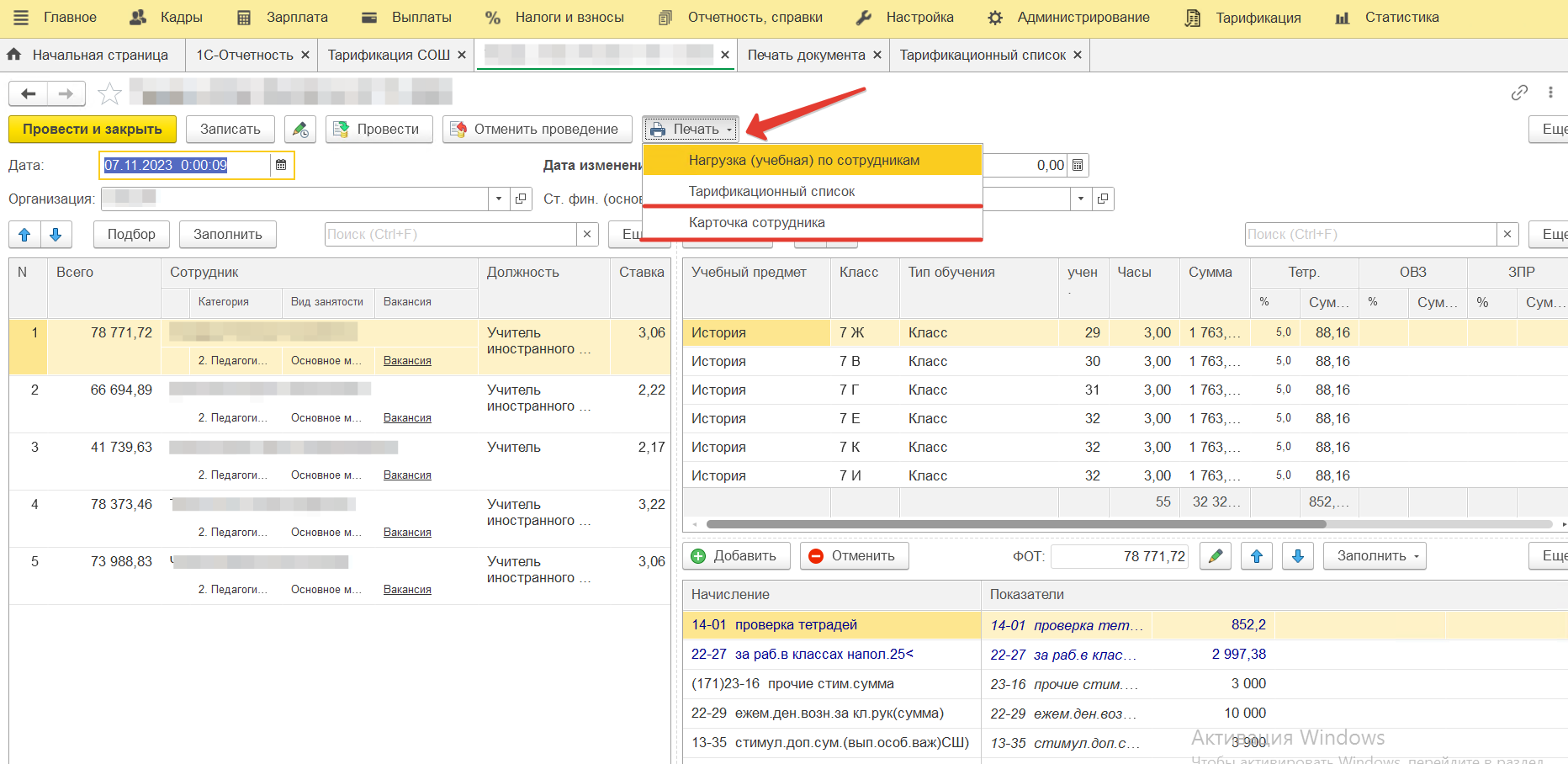Image resolution: width=1568 pixels, height=764 pixels.
Task: Open the Печать dropdown button
Action: 691,130
